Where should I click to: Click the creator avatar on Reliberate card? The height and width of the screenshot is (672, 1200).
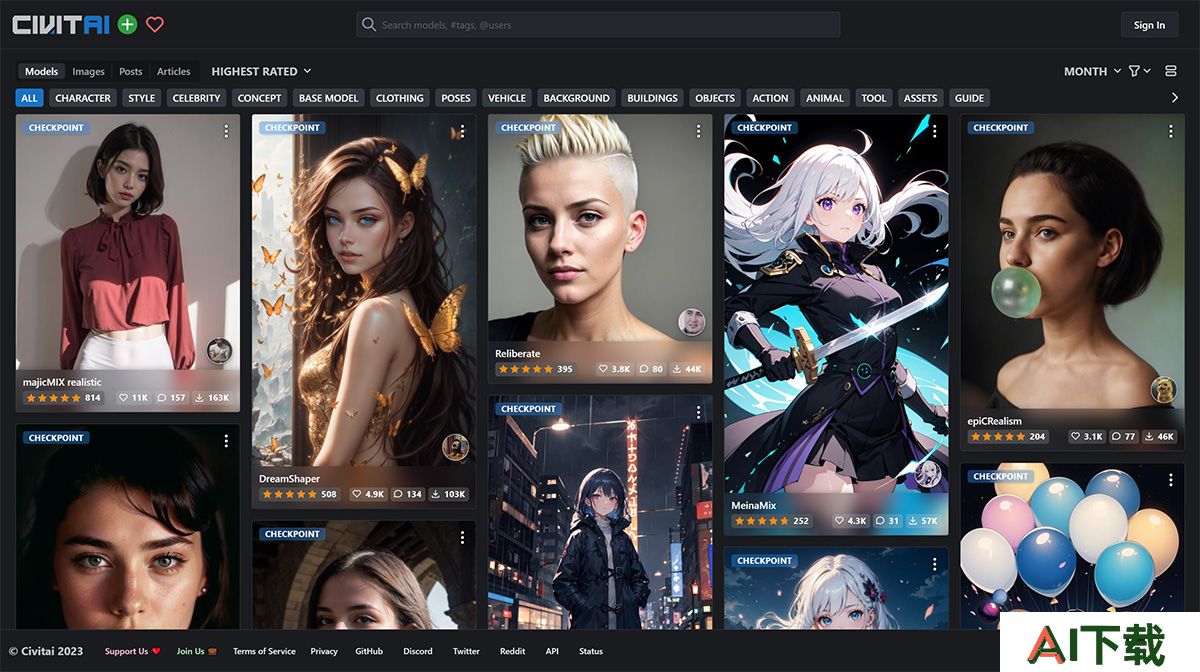tap(691, 321)
